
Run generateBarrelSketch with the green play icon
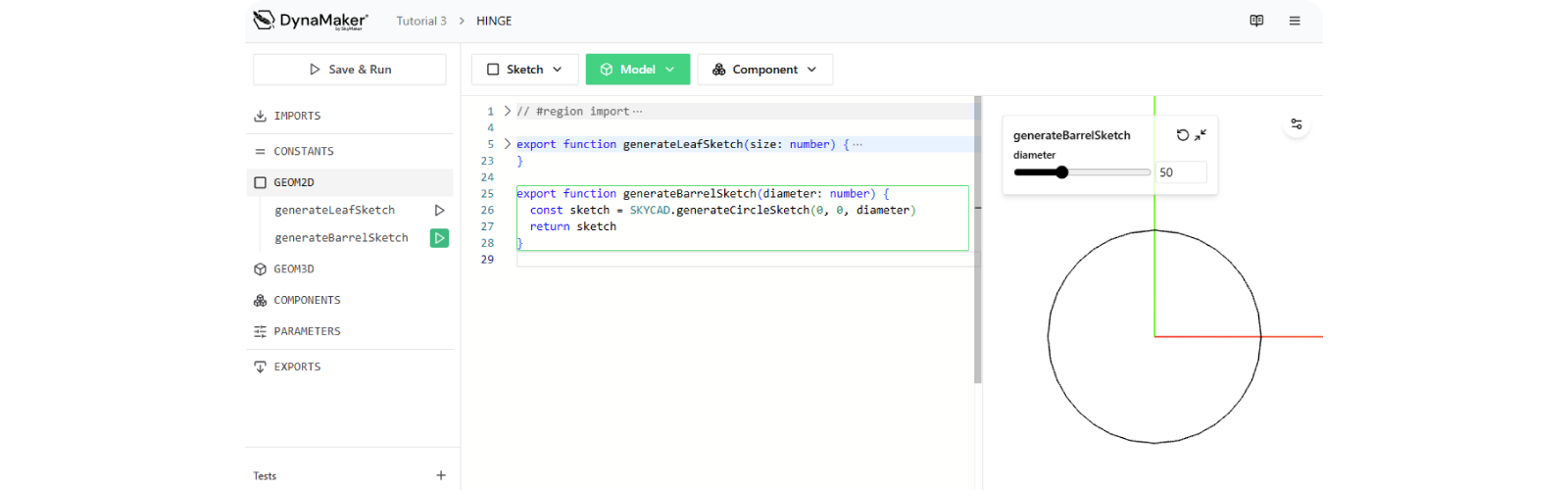pos(439,238)
